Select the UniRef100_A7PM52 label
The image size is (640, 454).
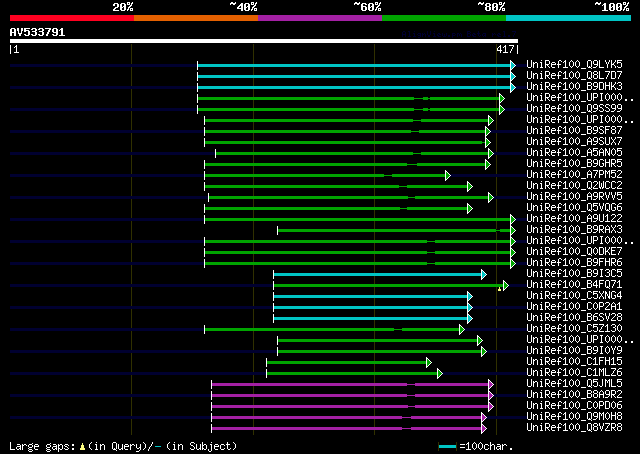574,174
